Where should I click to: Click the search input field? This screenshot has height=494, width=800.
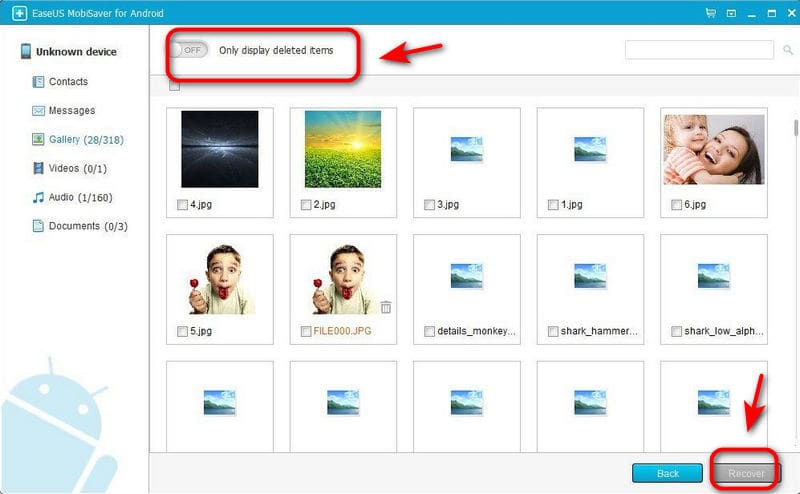[x=698, y=50]
